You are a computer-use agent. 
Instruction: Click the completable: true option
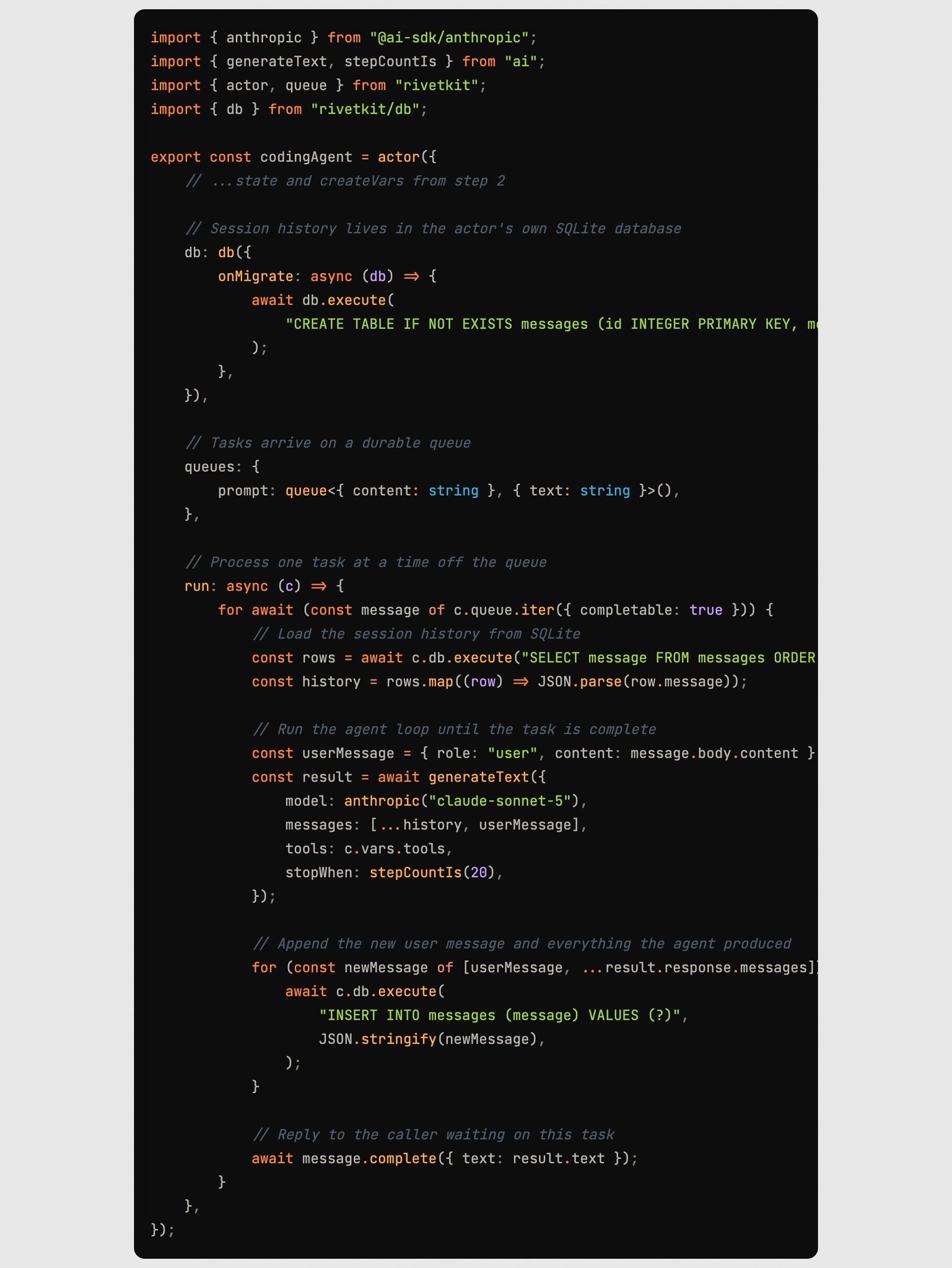click(x=651, y=610)
